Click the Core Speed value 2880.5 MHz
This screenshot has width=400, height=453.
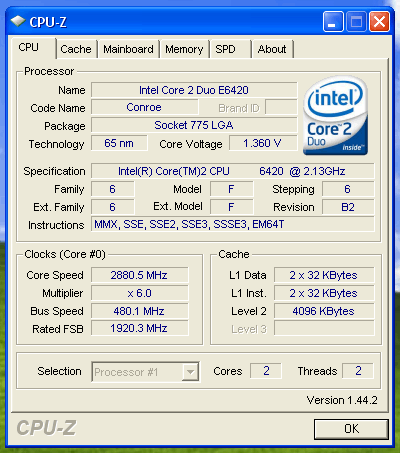[x=139, y=275]
